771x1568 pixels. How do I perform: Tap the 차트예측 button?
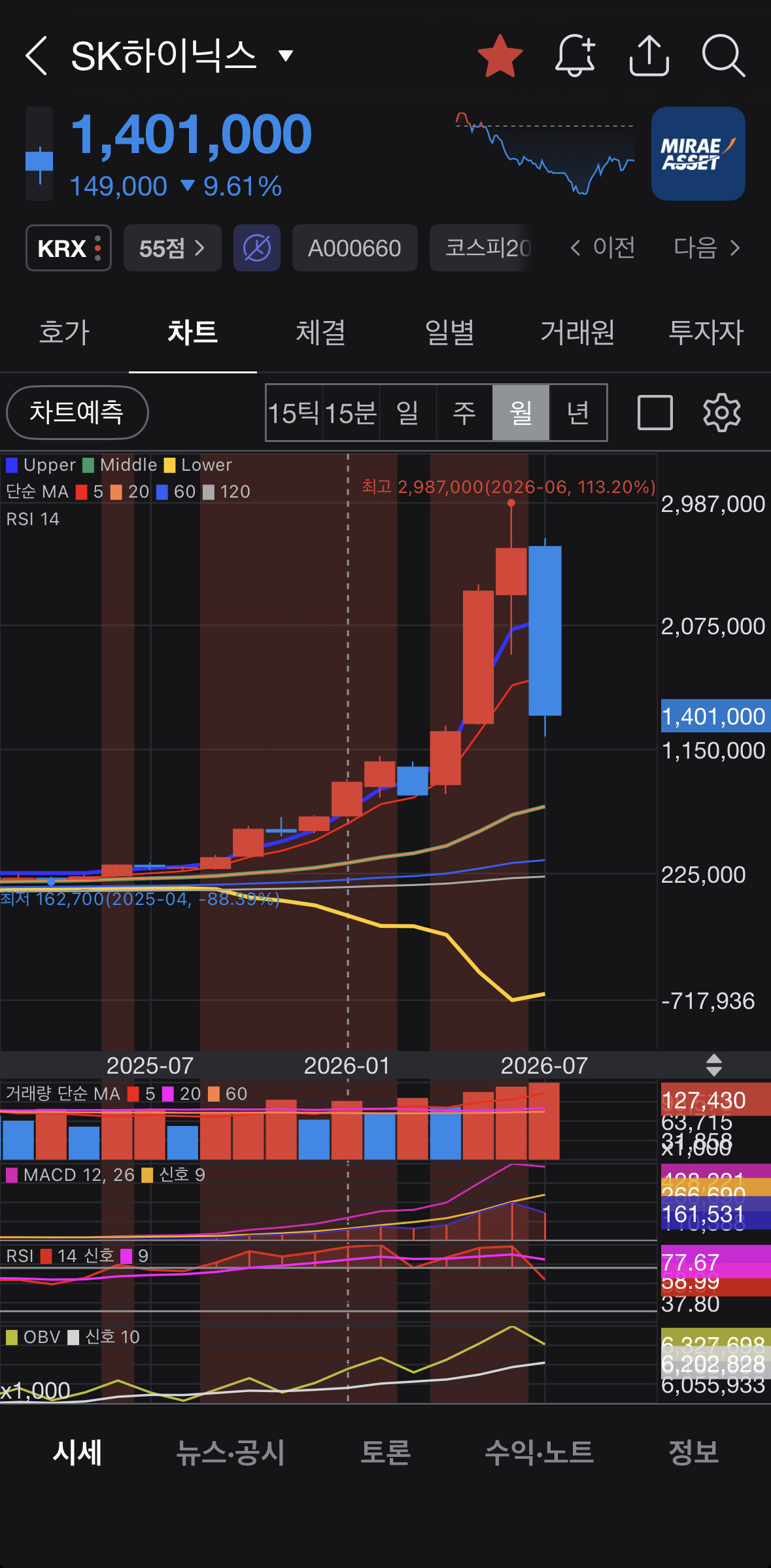click(x=77, y=413)
